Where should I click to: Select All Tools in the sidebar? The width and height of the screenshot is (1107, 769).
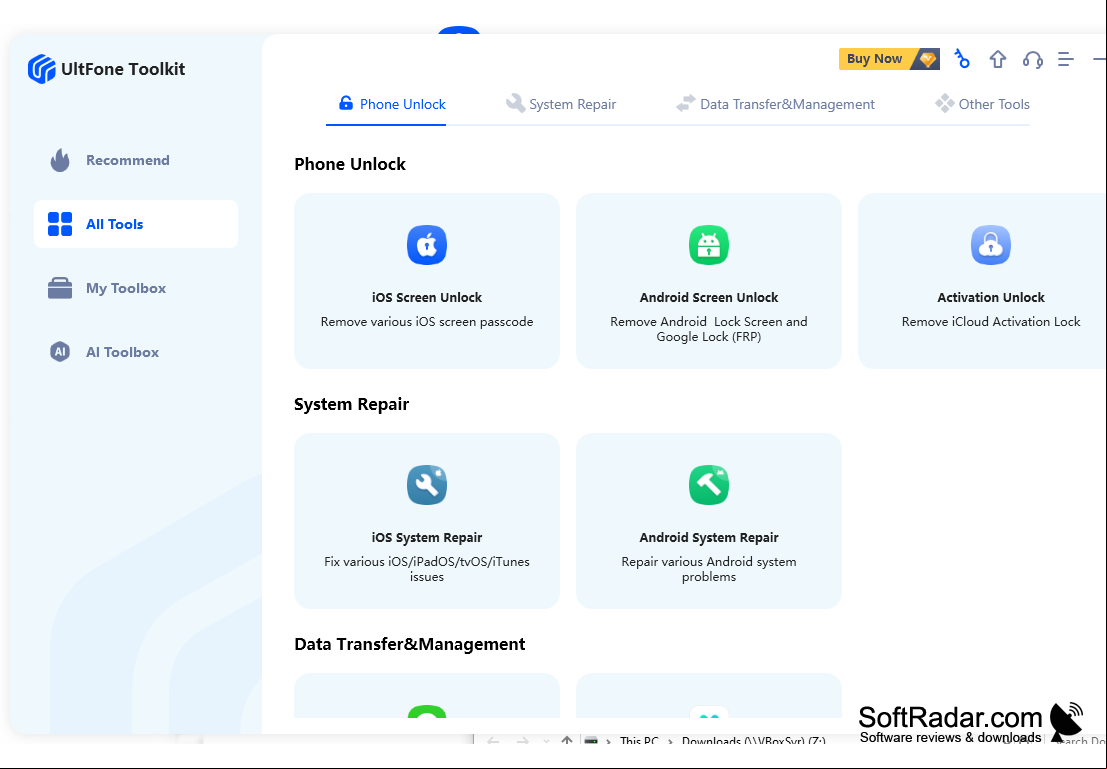click(x=136, y=224)
